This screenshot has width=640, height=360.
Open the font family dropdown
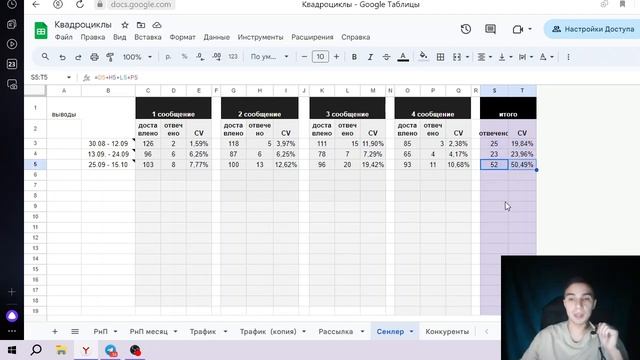[x=269, y=57]
